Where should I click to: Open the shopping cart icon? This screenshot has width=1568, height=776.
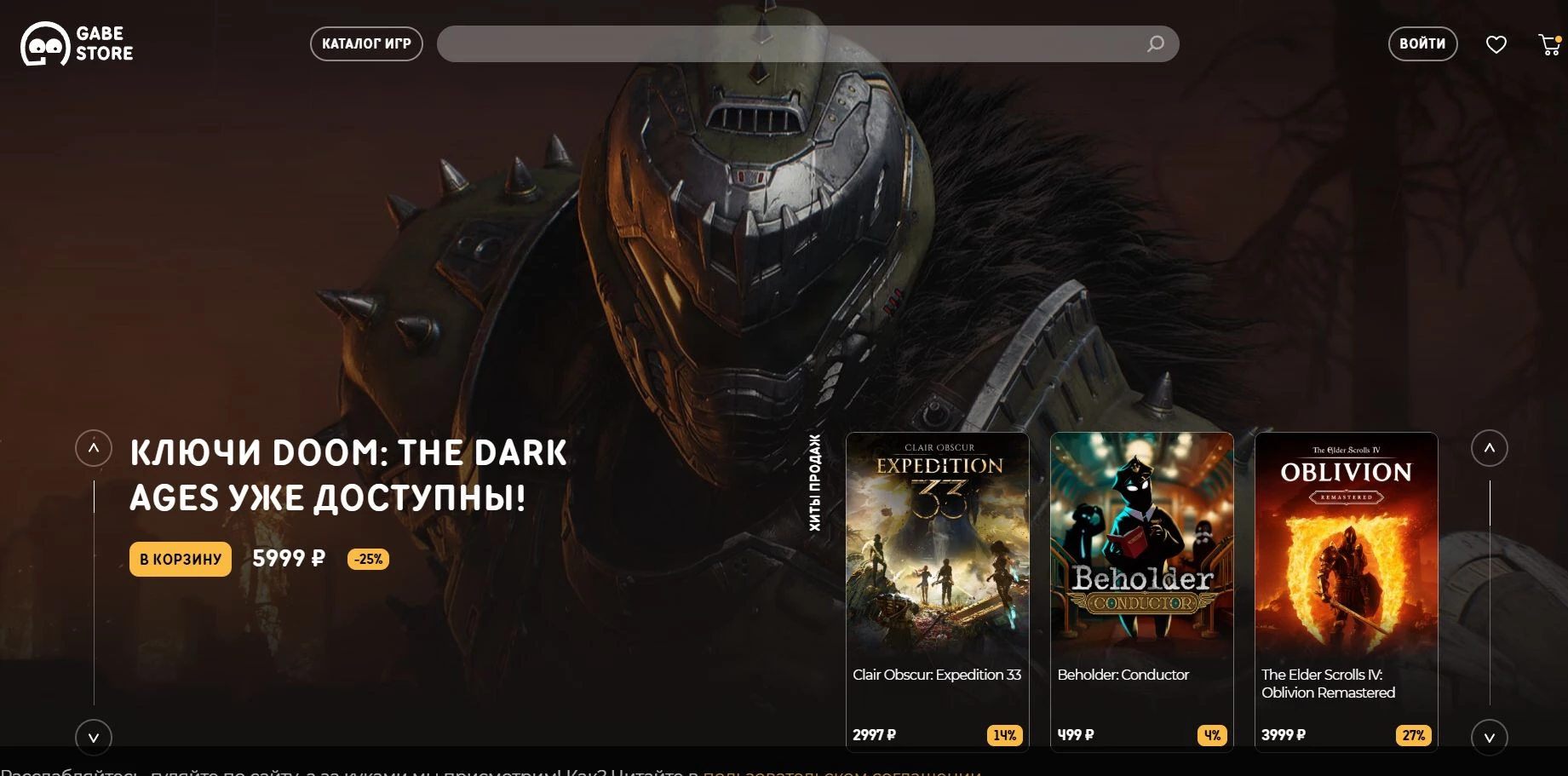[x=1549, y=44]
